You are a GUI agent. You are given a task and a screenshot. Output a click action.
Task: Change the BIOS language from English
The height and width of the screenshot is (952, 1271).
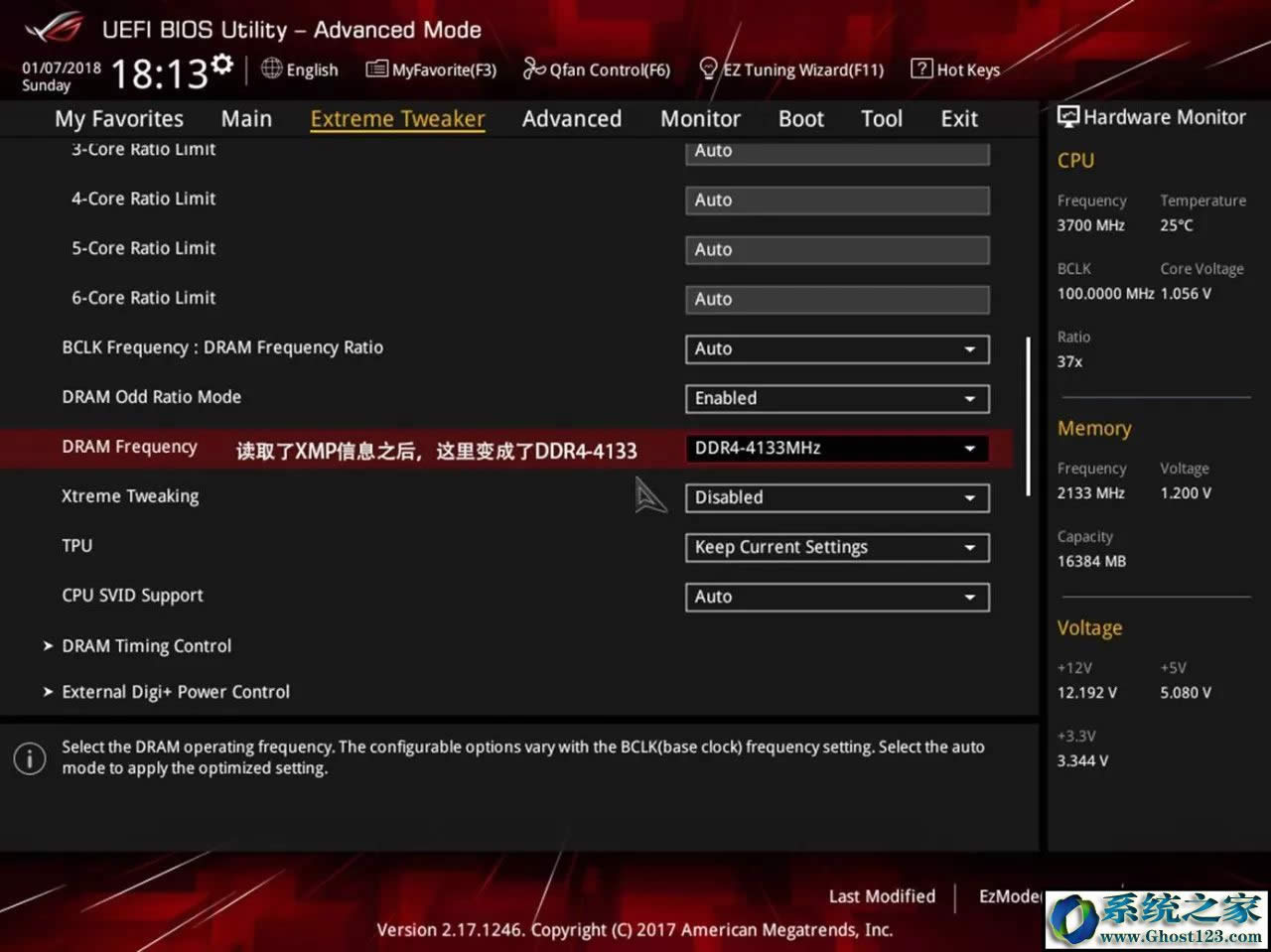tap(300, 69)
